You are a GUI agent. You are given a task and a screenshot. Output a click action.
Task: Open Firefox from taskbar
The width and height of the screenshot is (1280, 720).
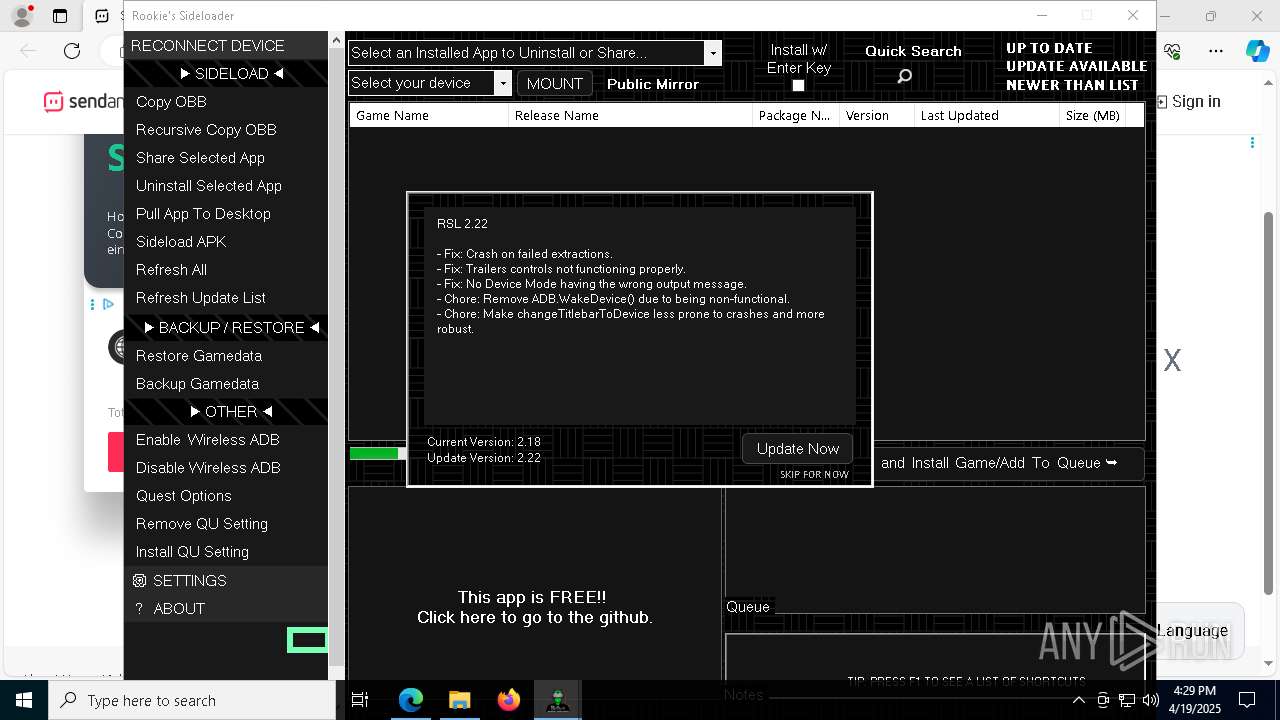coord(509,700)
